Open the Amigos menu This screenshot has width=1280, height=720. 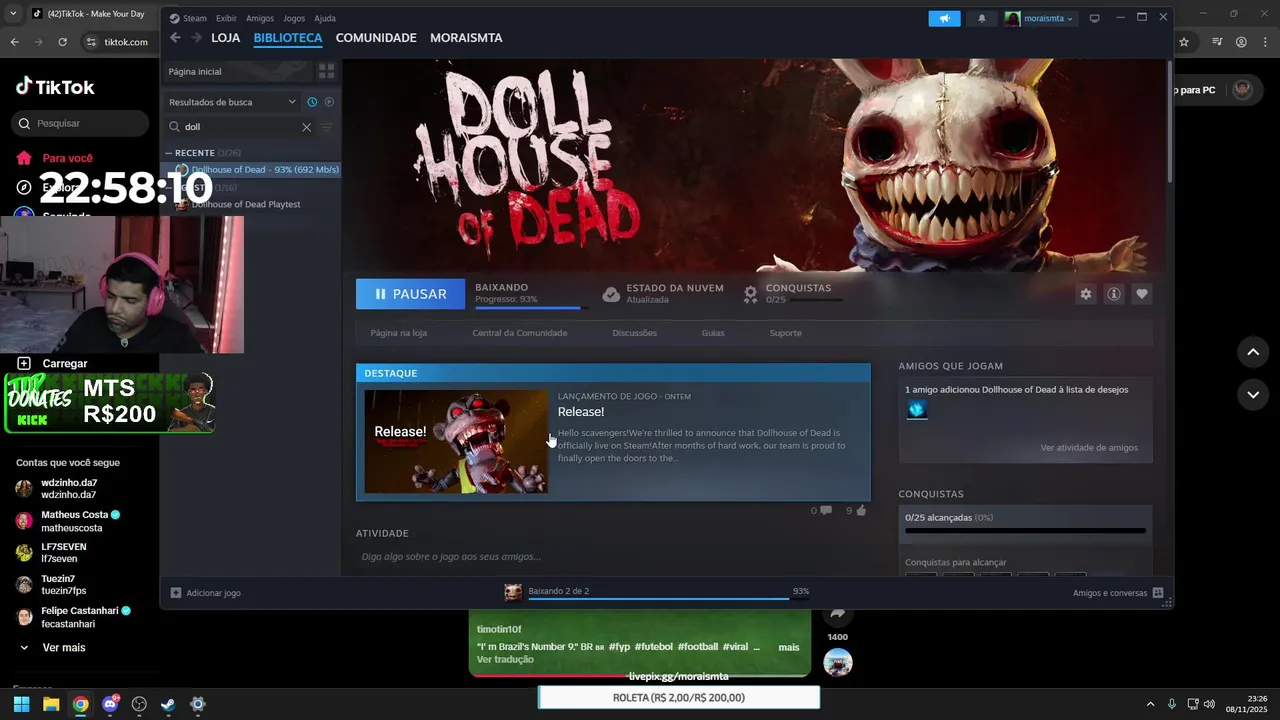click(x=260, y=18)
